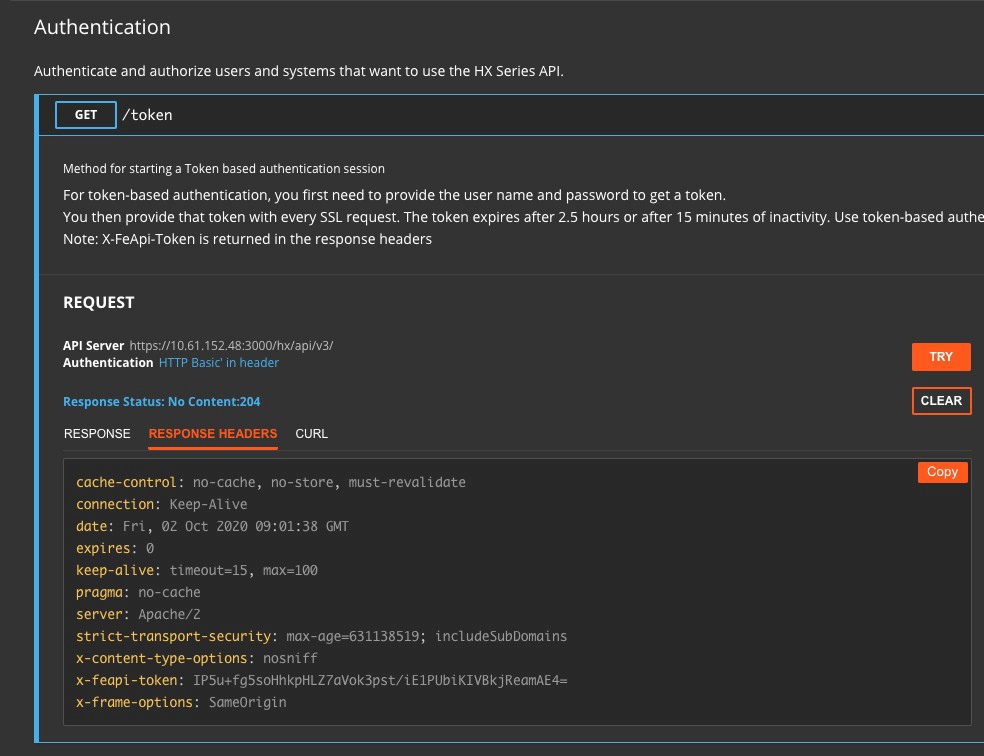
Task: Click the x-feapi-token header value
Action: (x=380, y=681)
